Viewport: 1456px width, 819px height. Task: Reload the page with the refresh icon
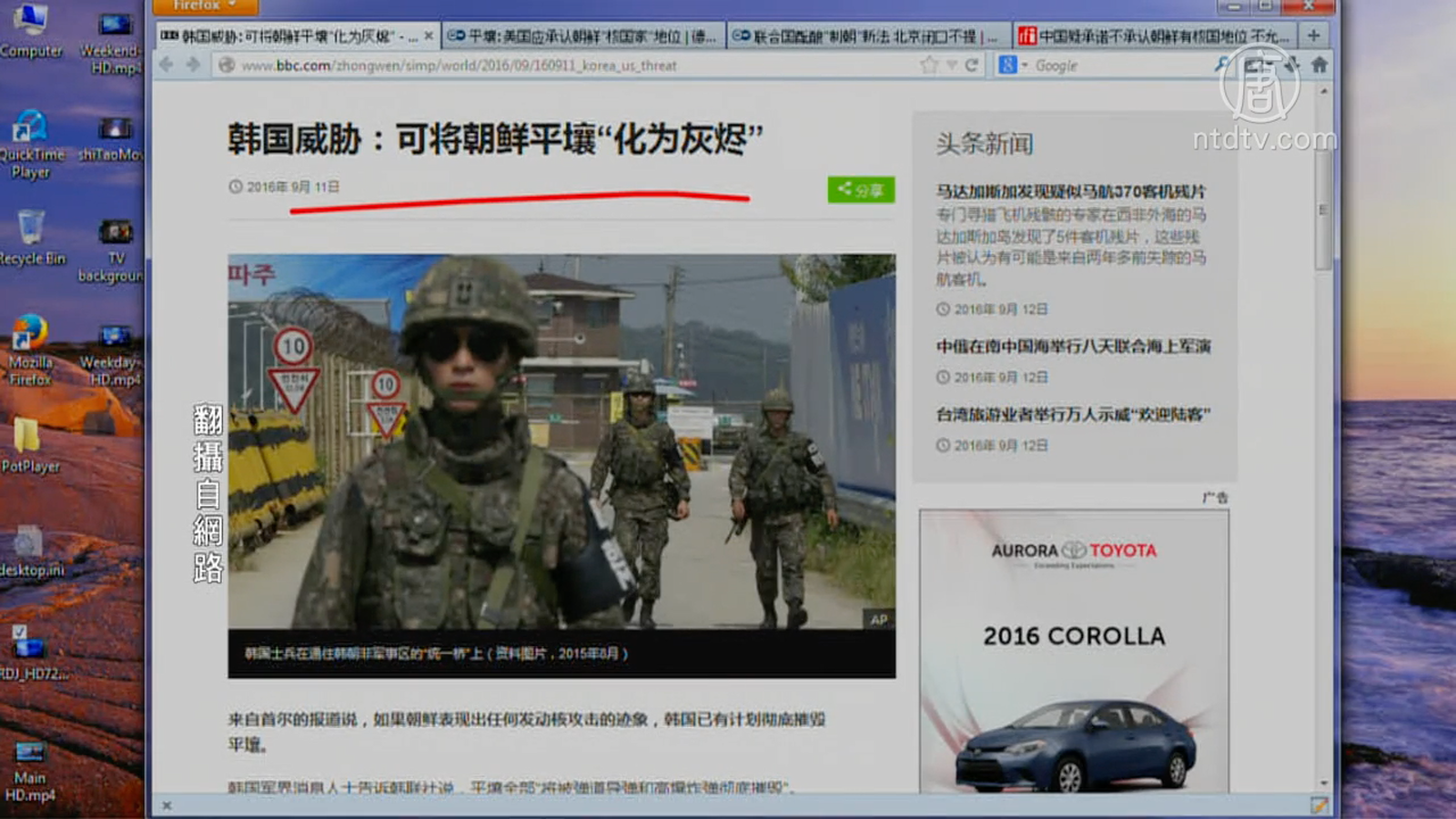click(972, 66)
